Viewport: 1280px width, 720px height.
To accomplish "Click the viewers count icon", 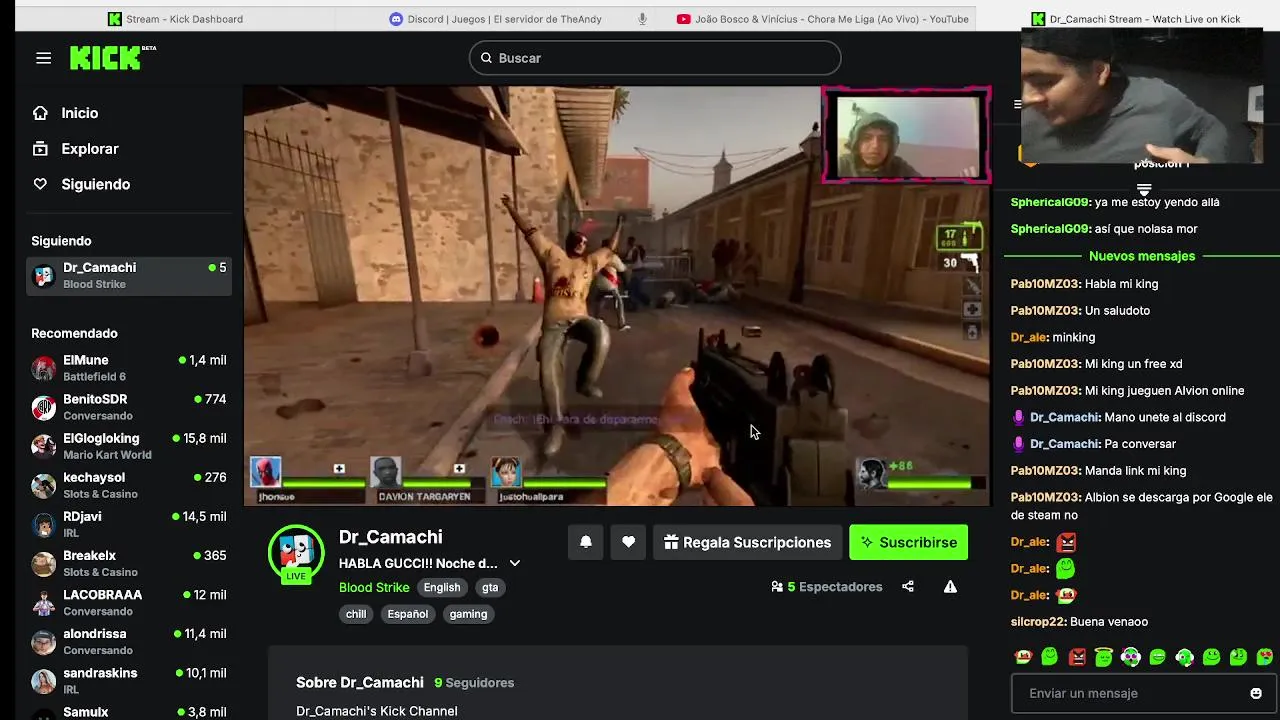I will tap(777, 587).
